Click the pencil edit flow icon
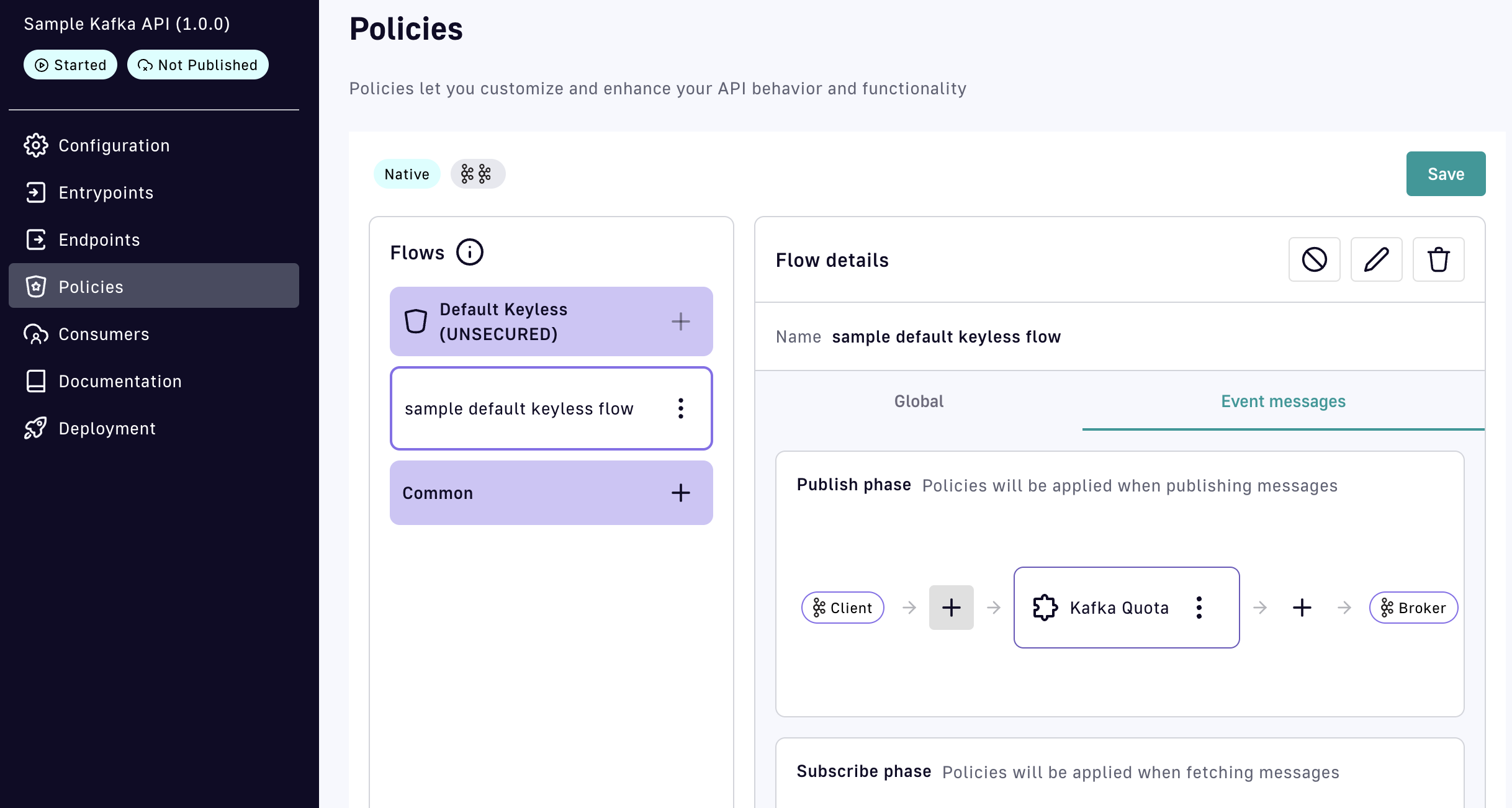The image size is (1512, 808). (x=1376, y=259)
